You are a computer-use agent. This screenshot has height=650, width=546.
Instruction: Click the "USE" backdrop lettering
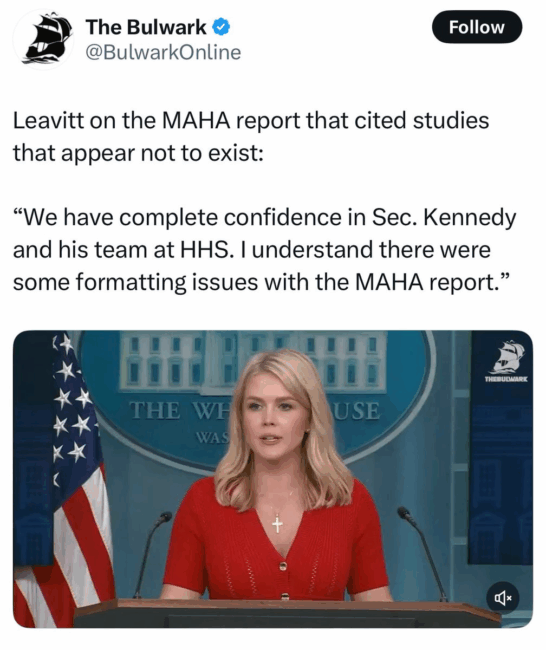tap(357, 411)
